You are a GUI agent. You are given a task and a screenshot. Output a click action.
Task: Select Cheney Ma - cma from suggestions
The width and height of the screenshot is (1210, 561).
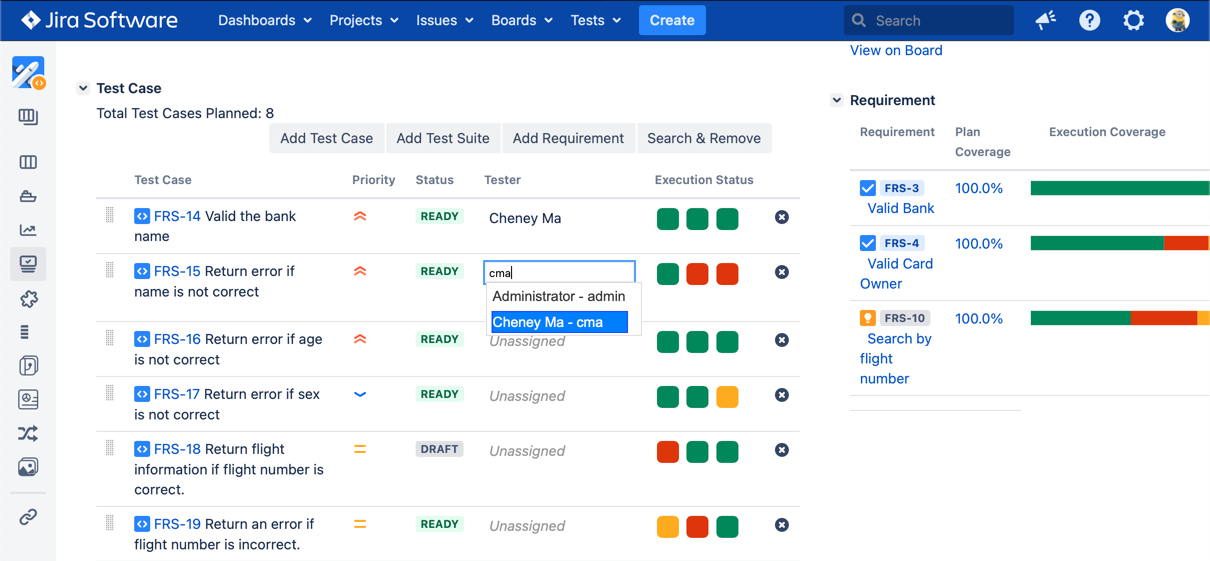pos(559,322)
